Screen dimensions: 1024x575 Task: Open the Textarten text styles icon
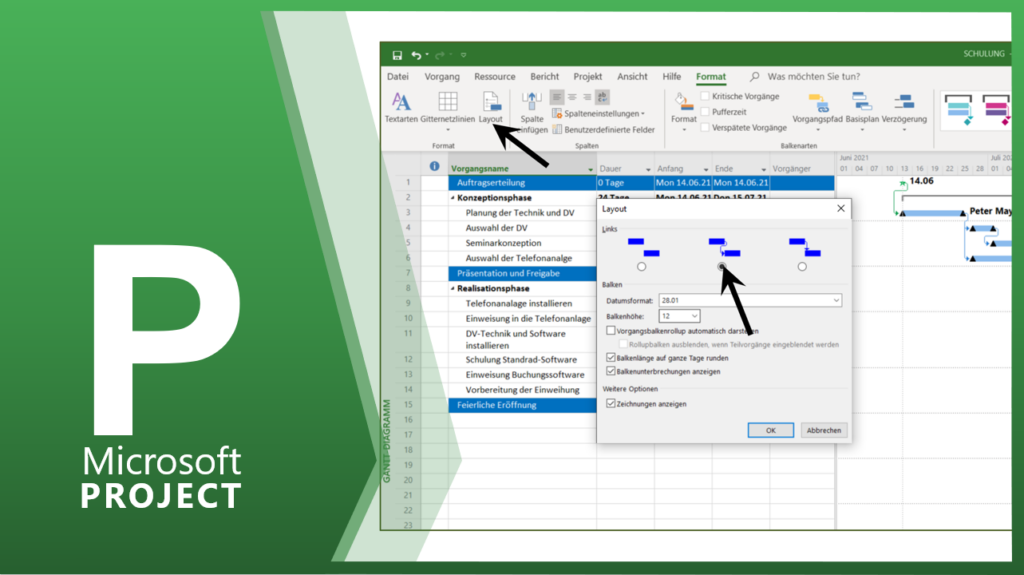coord(401,102)
